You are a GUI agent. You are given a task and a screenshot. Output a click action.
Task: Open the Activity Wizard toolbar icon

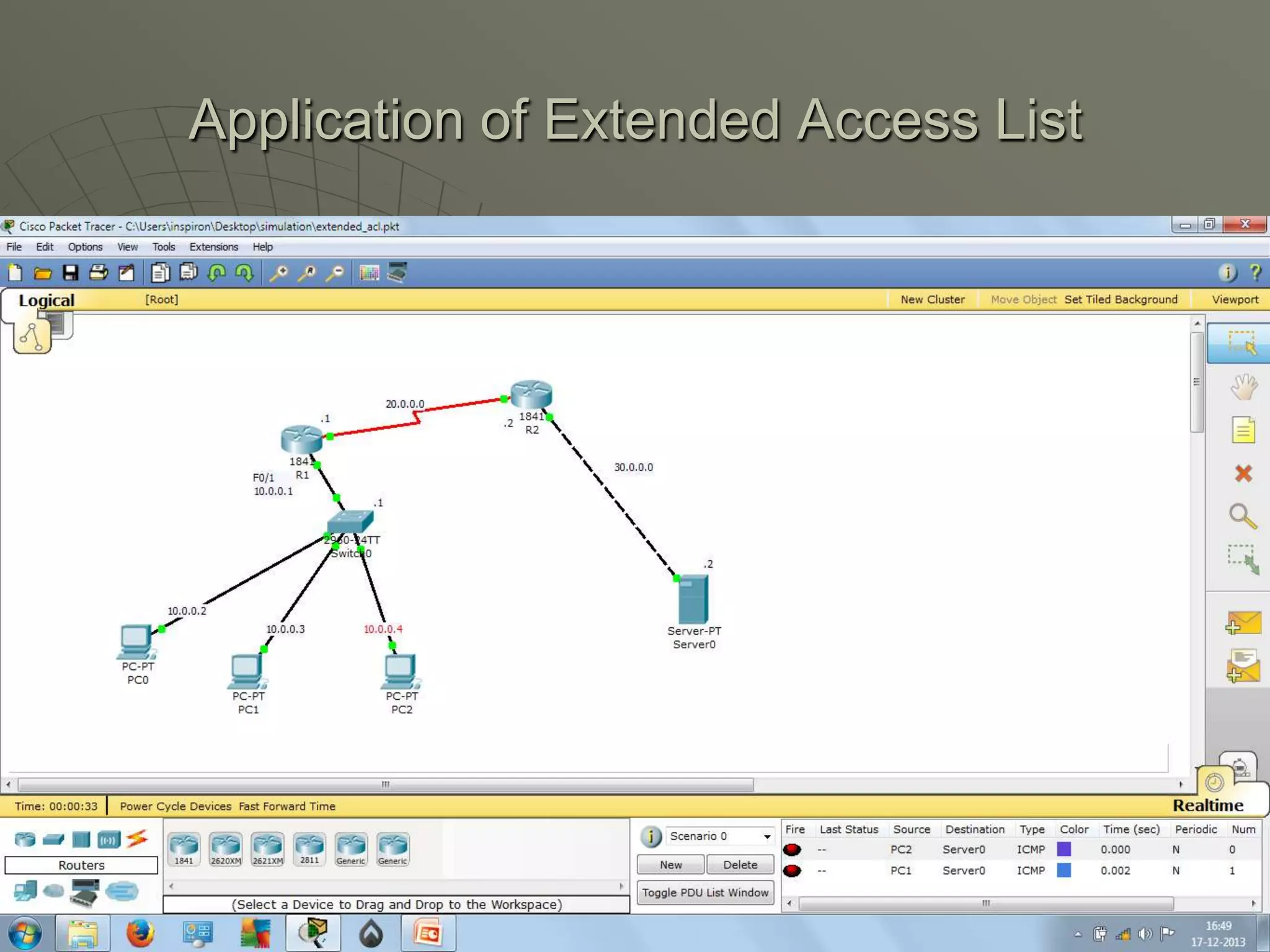pos(127,273)
